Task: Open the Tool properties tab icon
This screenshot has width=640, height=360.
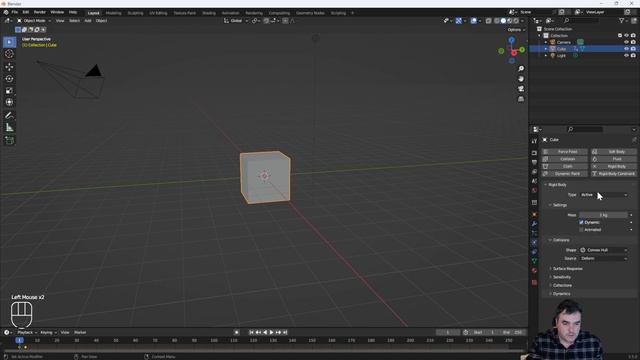Action: click(534, 141)
